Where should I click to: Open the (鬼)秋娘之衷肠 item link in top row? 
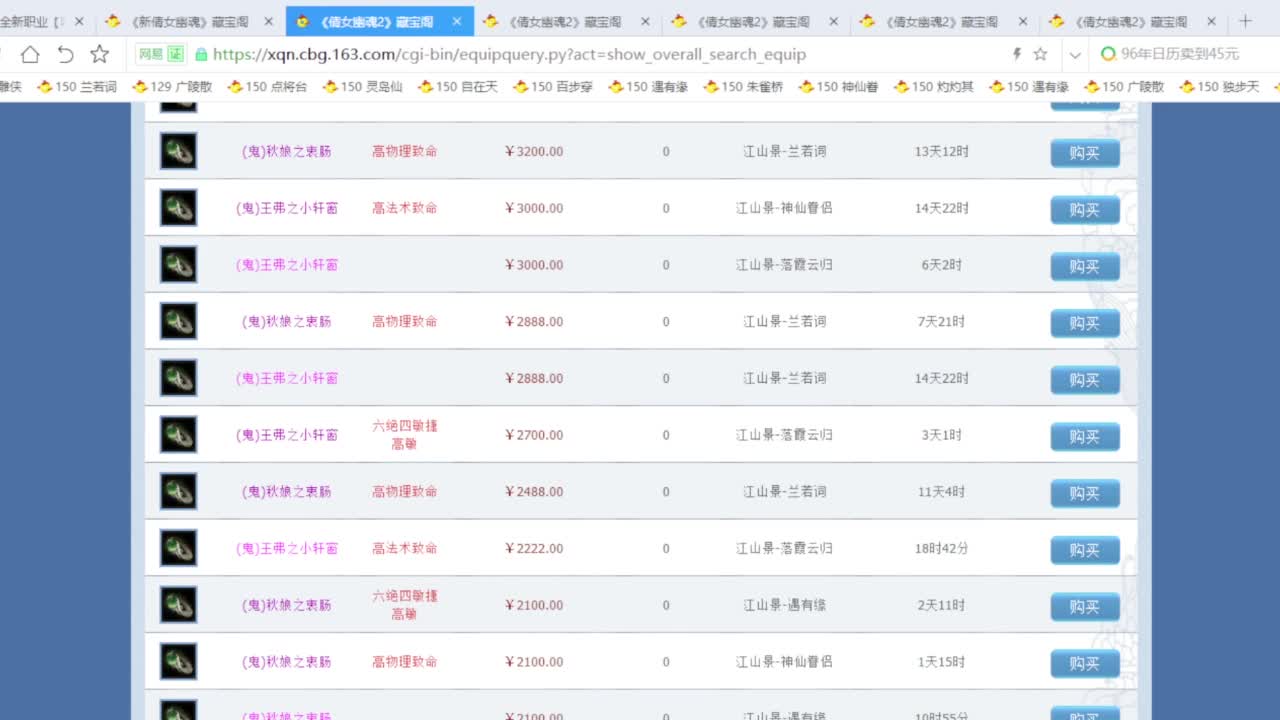pyautogui.click(x=289, y=152)
